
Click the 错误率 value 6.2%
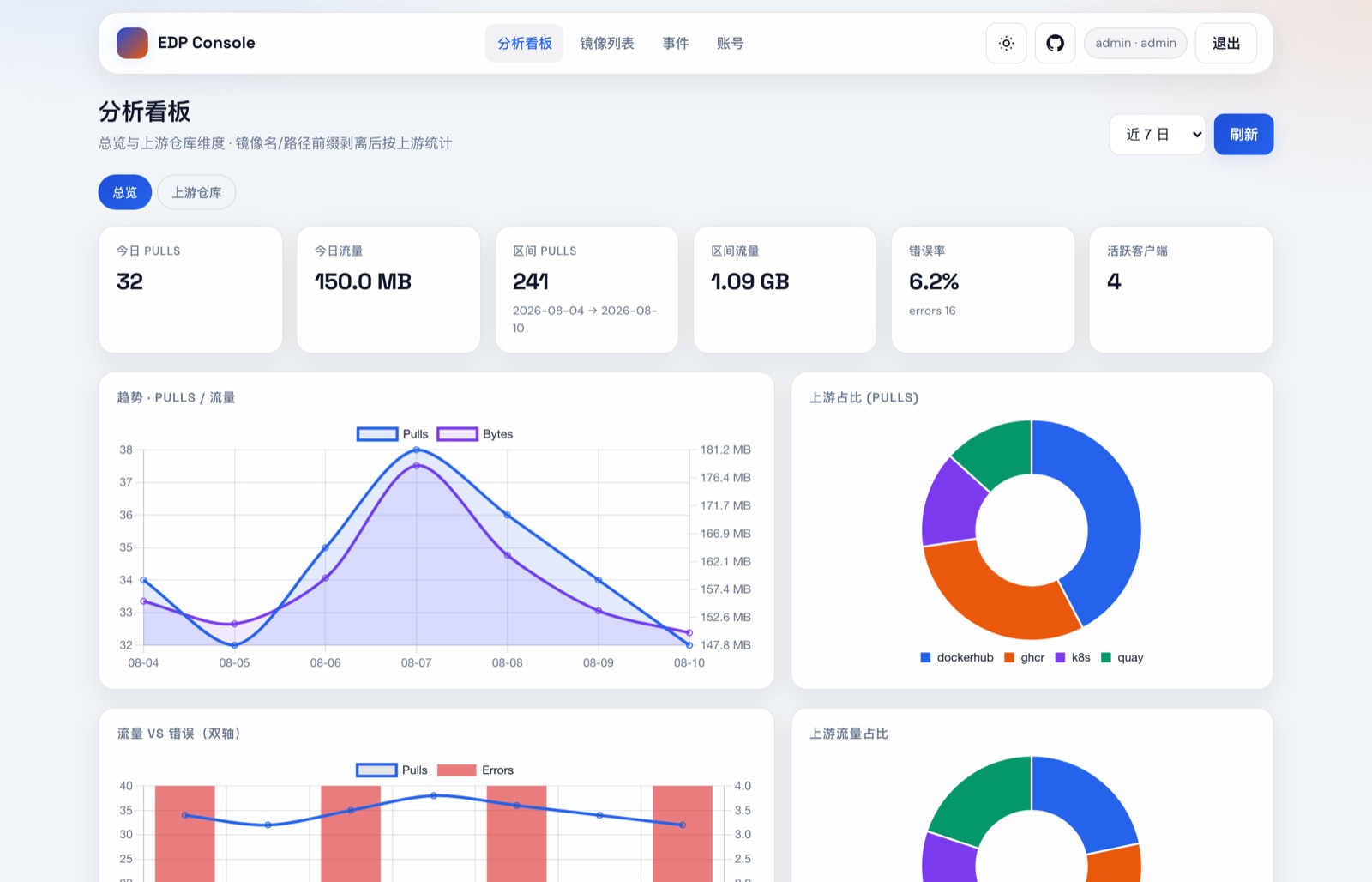[x=934, y=281]
